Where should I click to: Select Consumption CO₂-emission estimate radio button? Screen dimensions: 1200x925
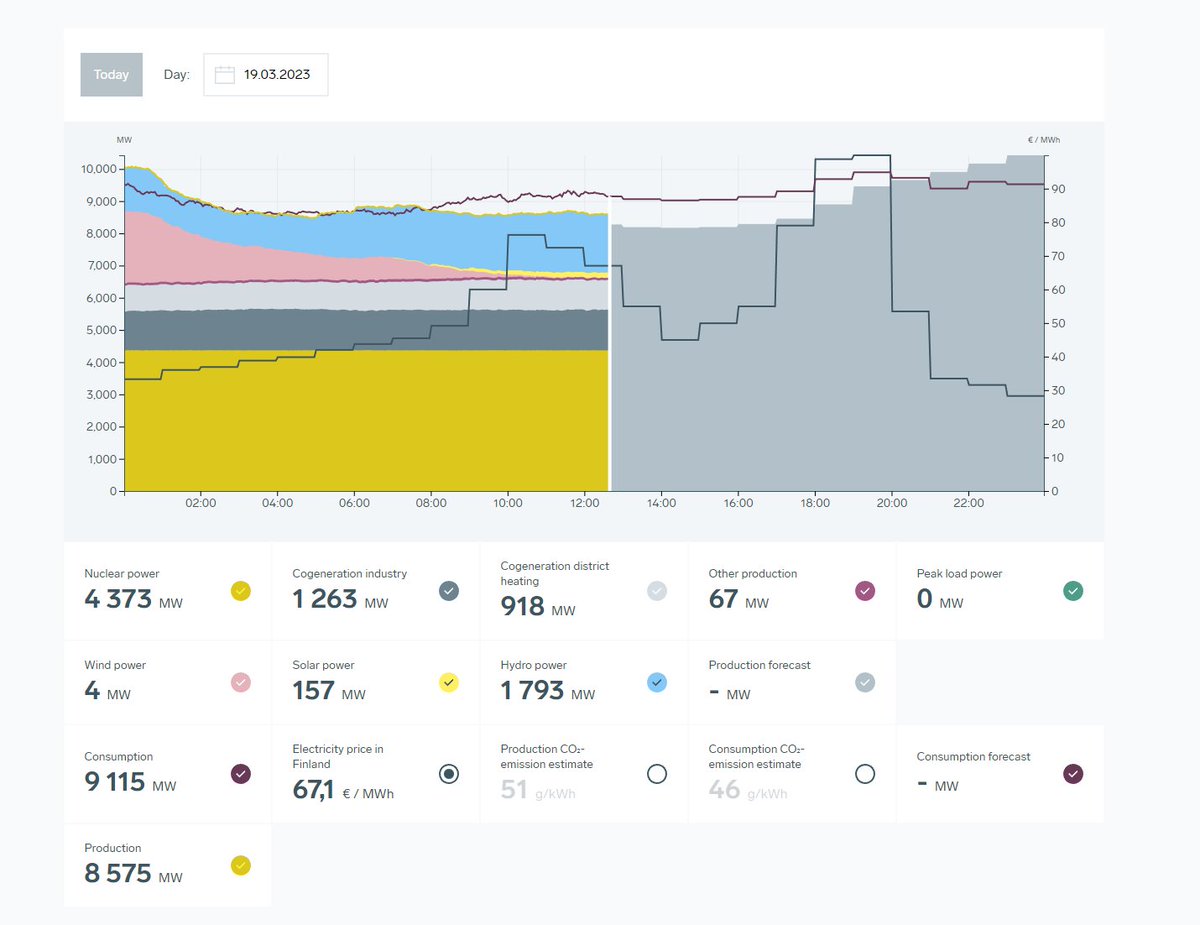865,773
